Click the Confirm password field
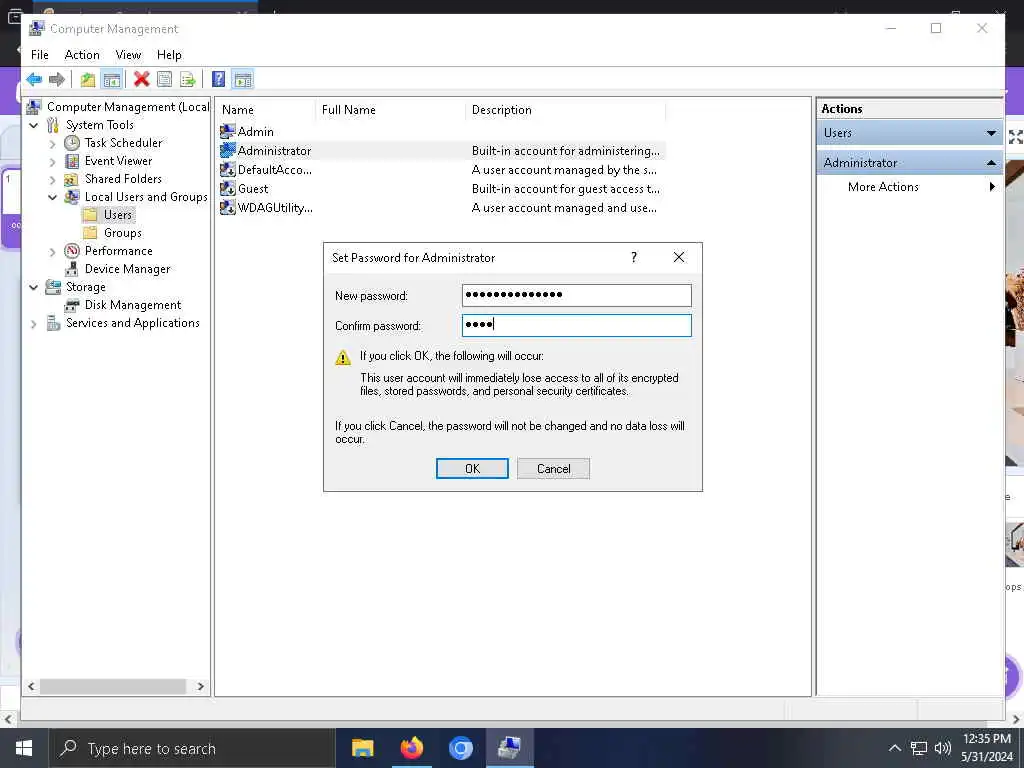Image resolution: width=1024 pixels, height=768 pixels. coord(577,325)
